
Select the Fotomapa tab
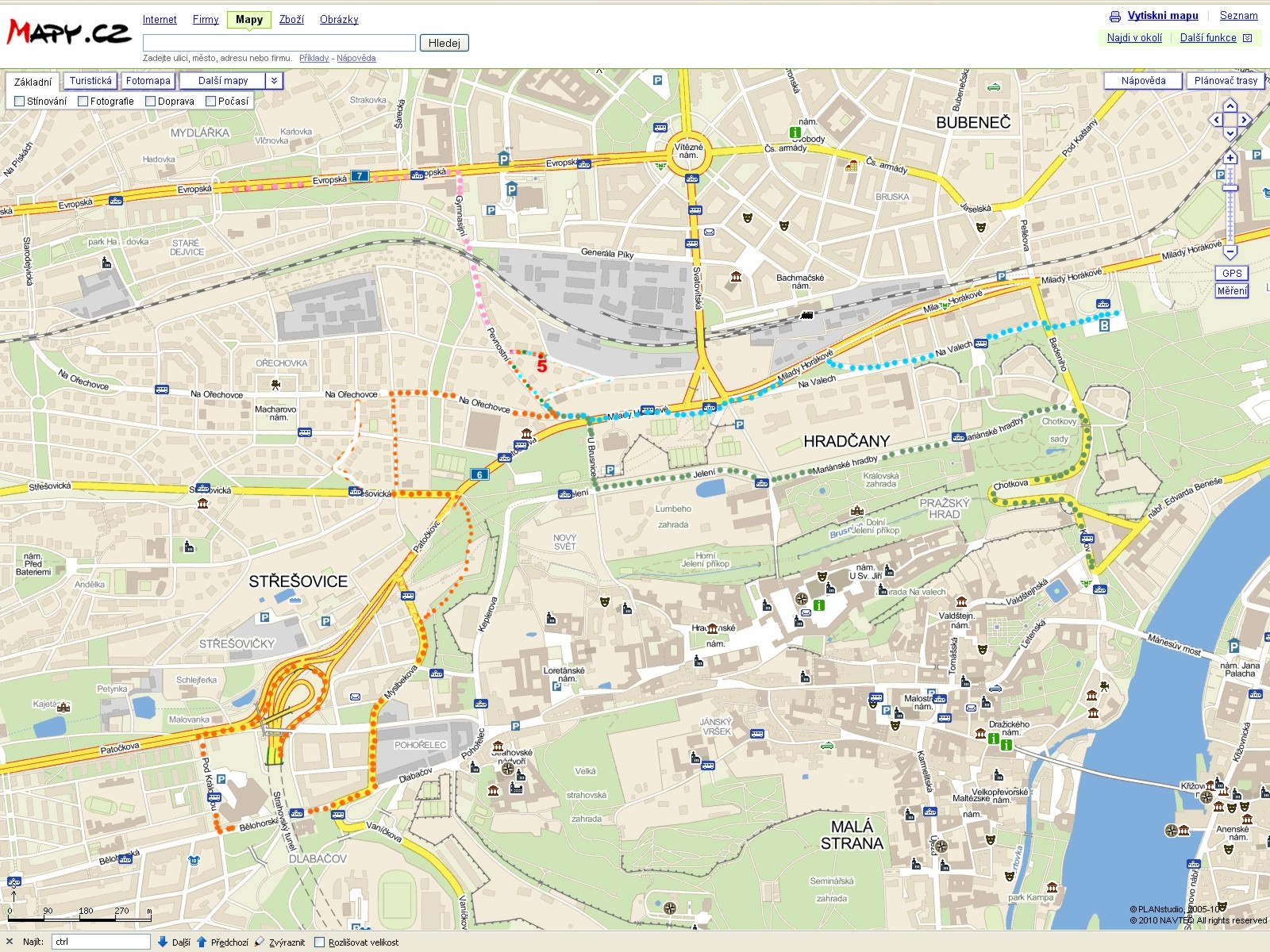click(x=148, y=80)
